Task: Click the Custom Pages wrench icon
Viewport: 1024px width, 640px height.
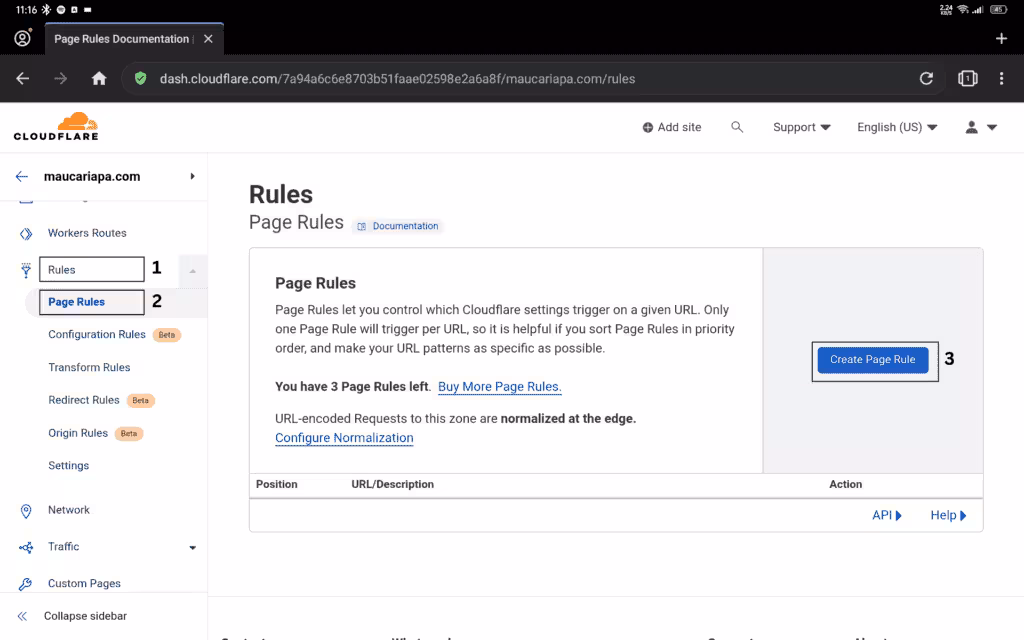Action: pyautogui.click(x=25, y=584)
